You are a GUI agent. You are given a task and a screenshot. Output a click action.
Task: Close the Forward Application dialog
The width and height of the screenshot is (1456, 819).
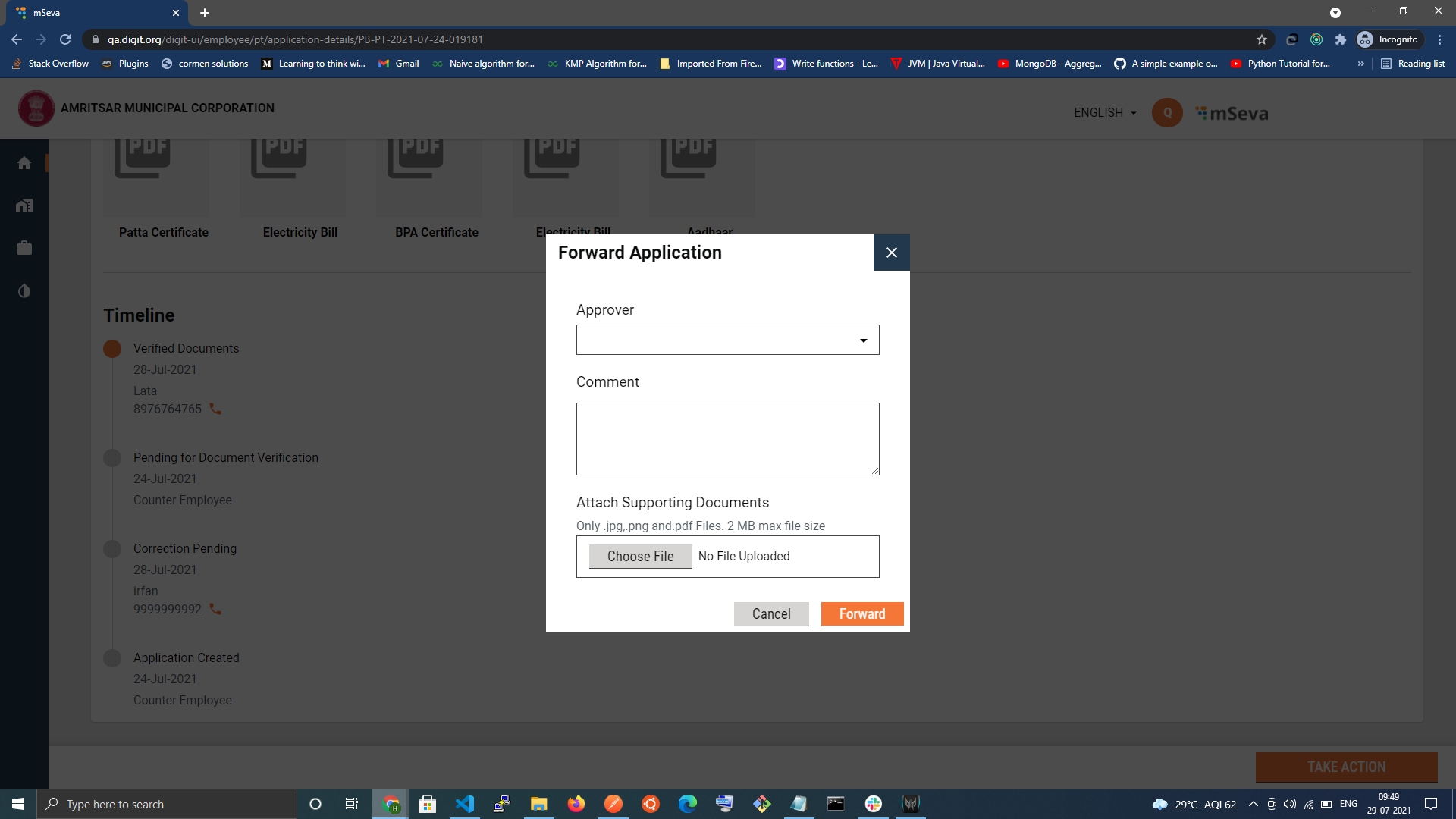[891, 253]
